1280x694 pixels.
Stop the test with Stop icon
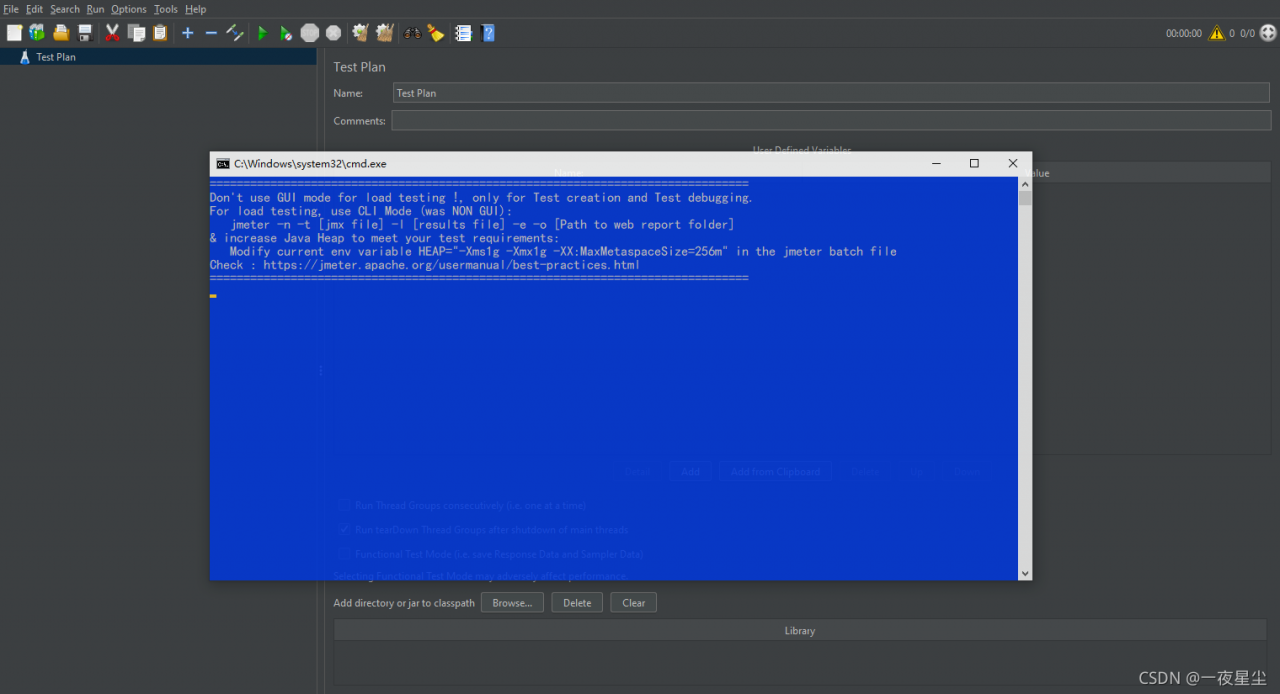point(310,33)
